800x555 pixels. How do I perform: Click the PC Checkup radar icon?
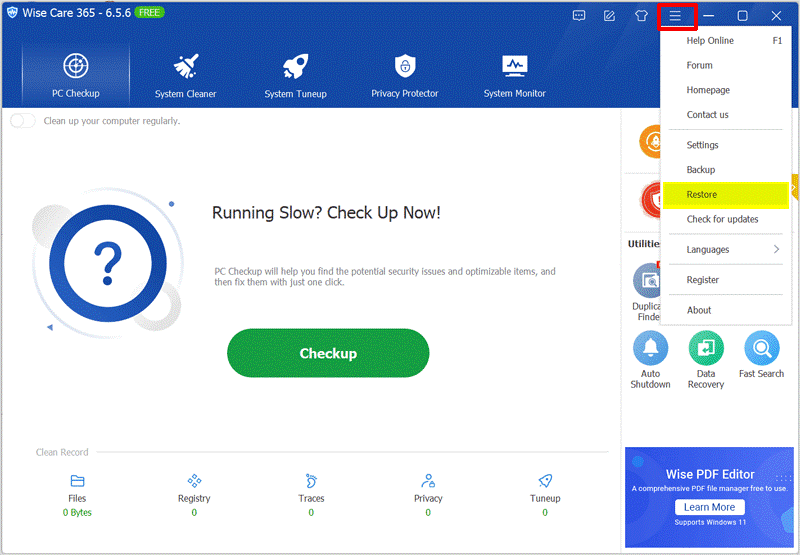click(76, 65)
